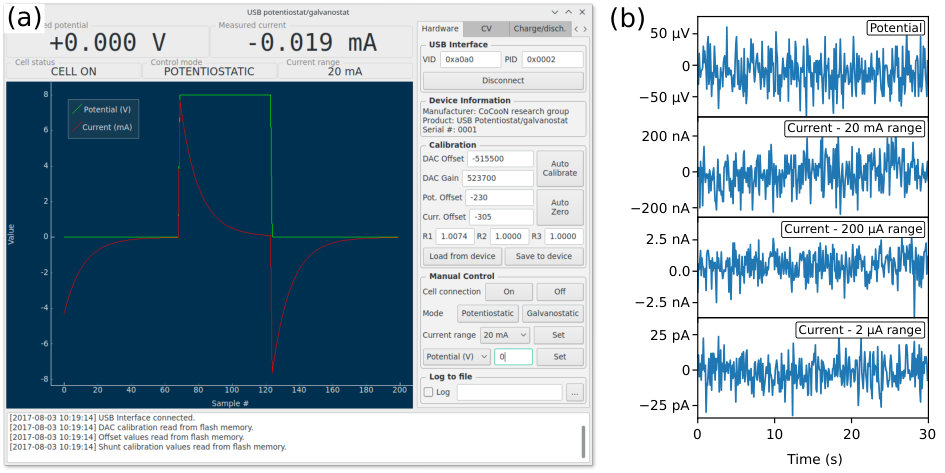Click the VID input field
945x473 pixels.
(x=470, y=59)
